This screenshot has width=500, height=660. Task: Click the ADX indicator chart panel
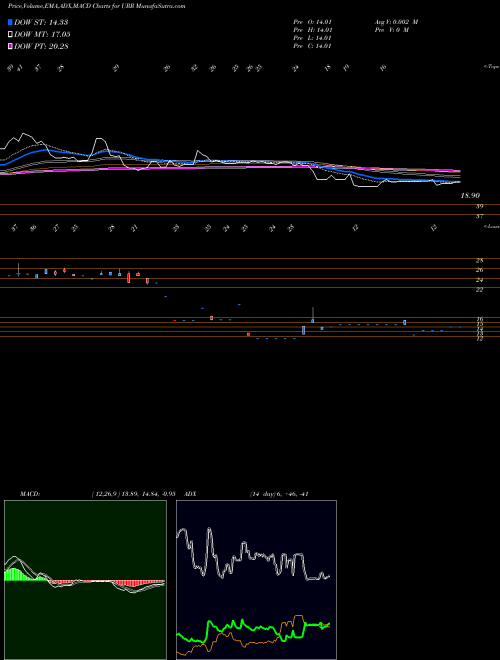[256, 580]
